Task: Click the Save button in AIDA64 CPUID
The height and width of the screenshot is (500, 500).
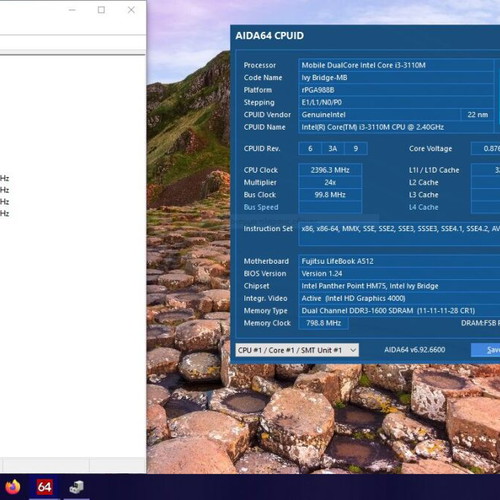Action: [x=486, y=350]
